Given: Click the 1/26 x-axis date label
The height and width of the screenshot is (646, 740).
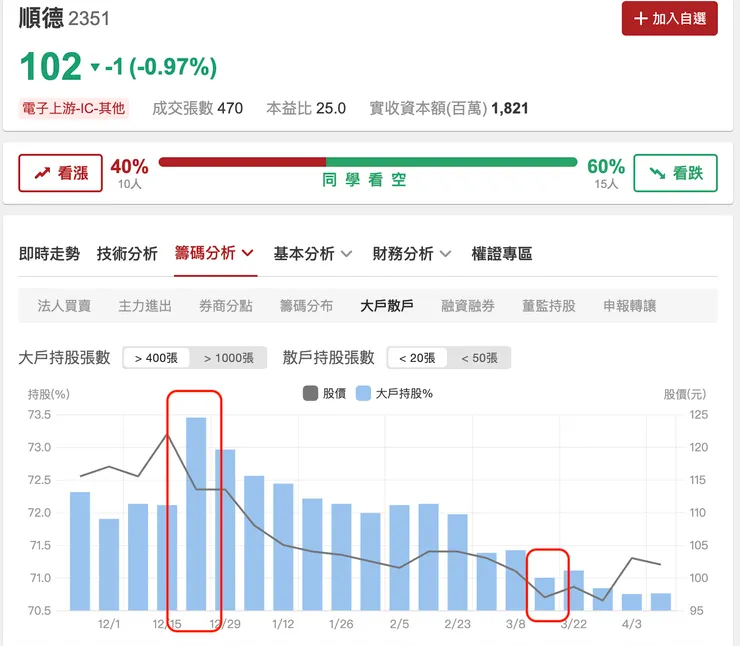Looking at the screenshot, I should [x=341, y=624].
